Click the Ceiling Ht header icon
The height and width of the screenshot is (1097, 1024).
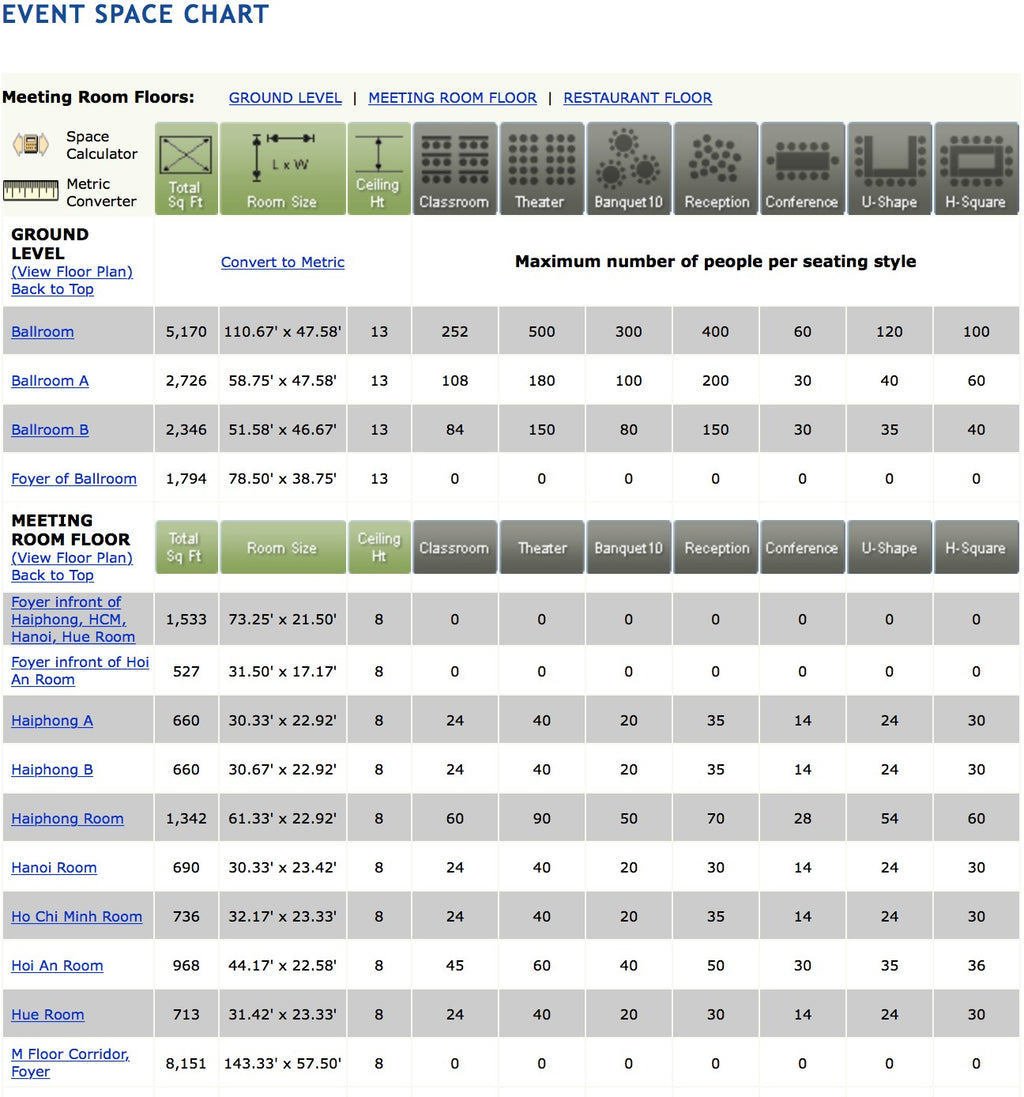click(378, 167)
